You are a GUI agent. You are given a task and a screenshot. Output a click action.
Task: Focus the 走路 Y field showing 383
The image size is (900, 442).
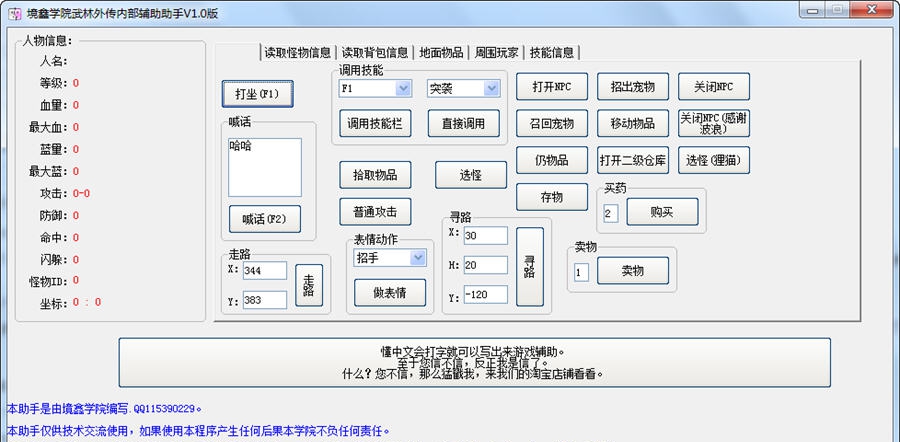[265, 300]
